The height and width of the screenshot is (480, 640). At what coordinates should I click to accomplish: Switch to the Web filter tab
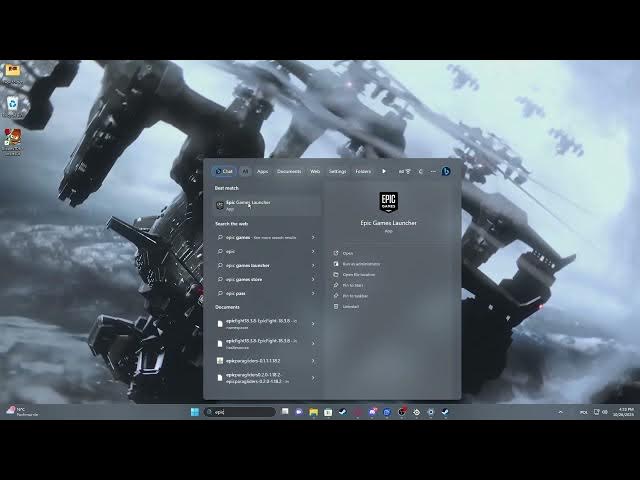(x=315, y=171)
